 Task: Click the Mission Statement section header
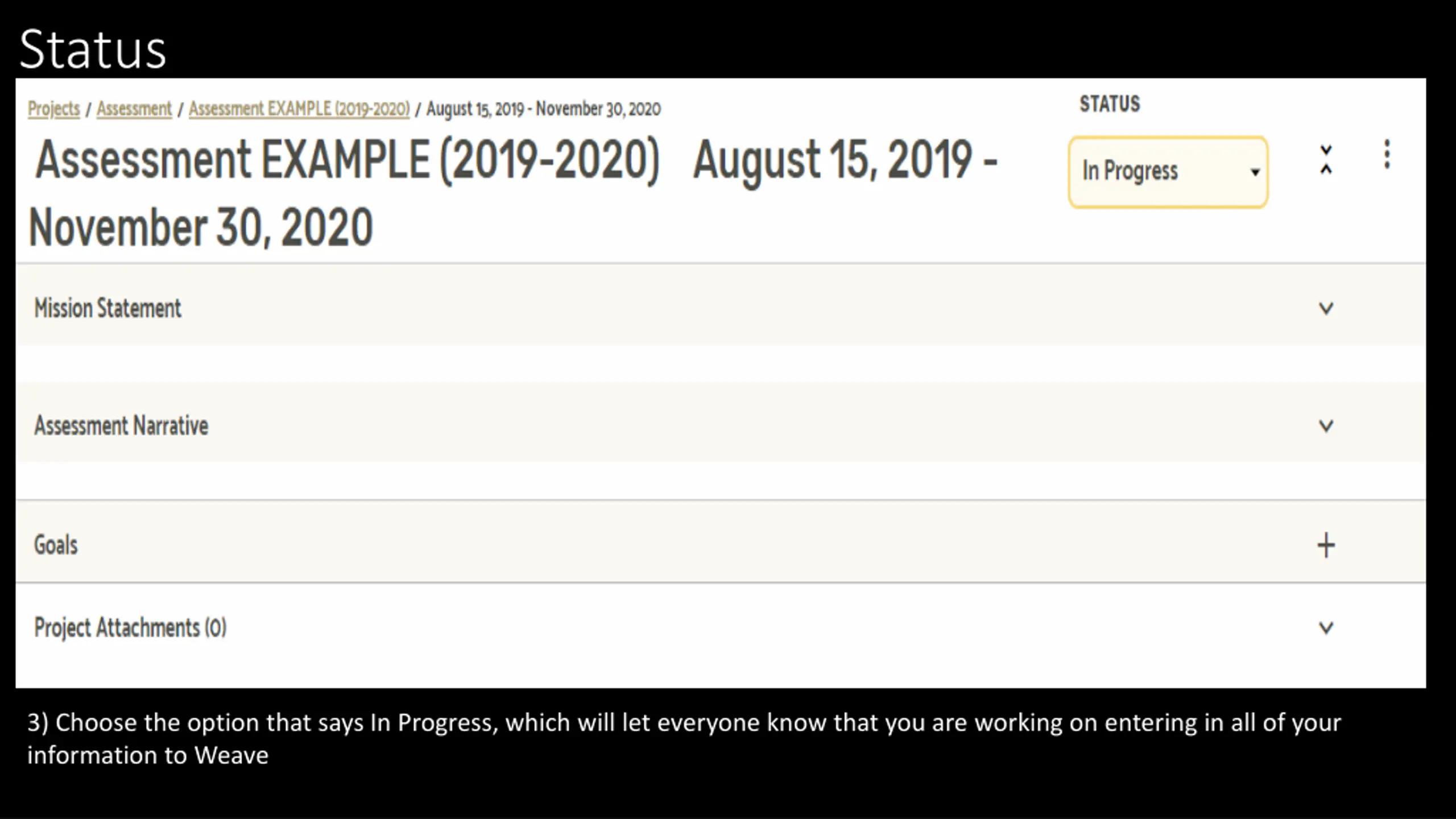pyautogui.click(x=721, y=307)
